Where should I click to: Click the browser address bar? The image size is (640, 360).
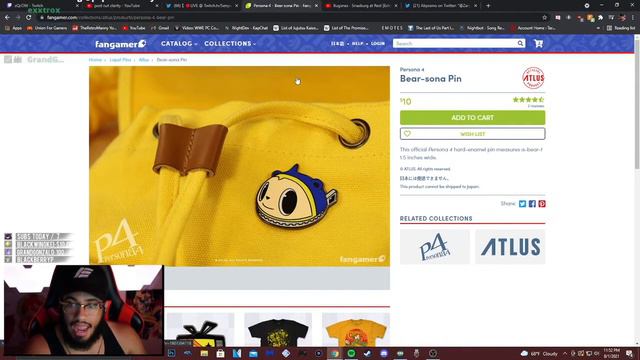click(290, 18)
